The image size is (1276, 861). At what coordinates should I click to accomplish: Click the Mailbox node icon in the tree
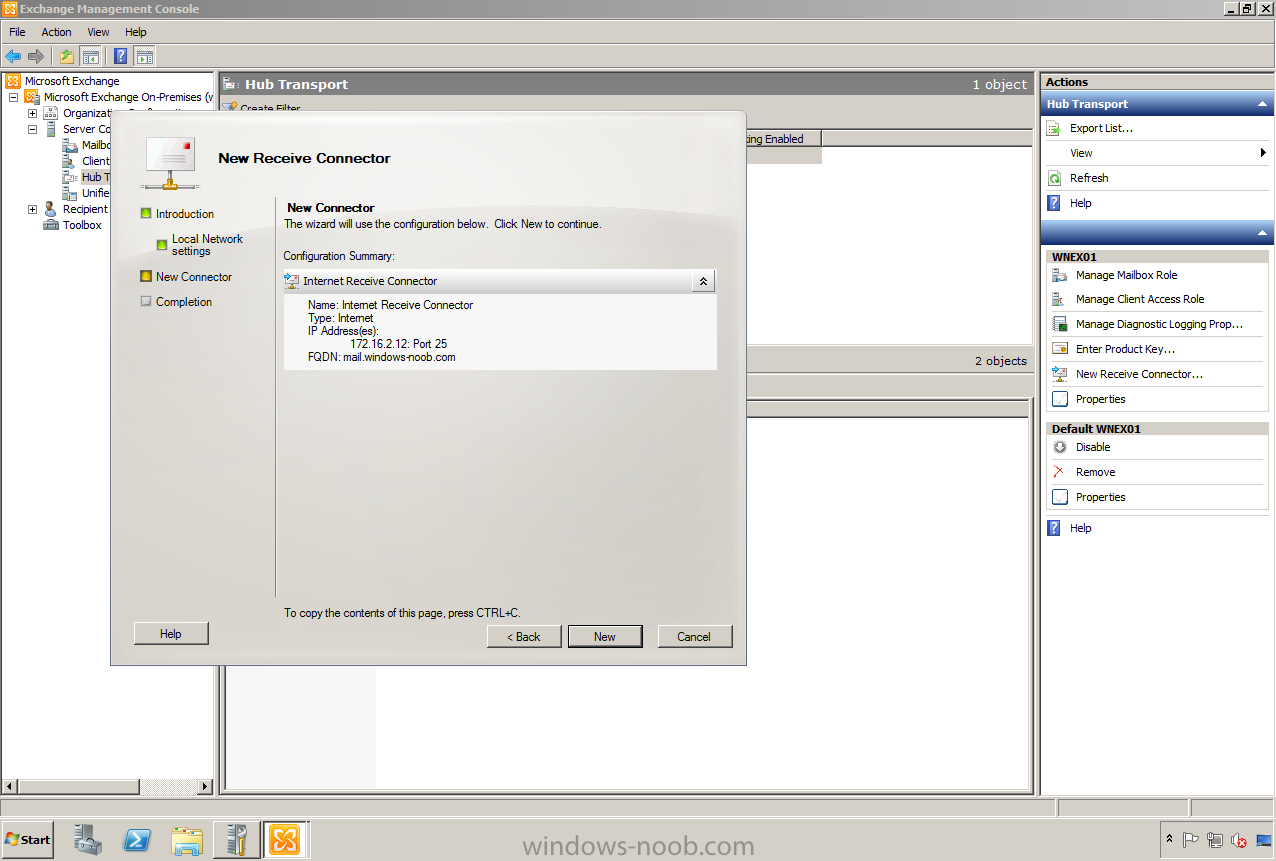click(70, 145)
